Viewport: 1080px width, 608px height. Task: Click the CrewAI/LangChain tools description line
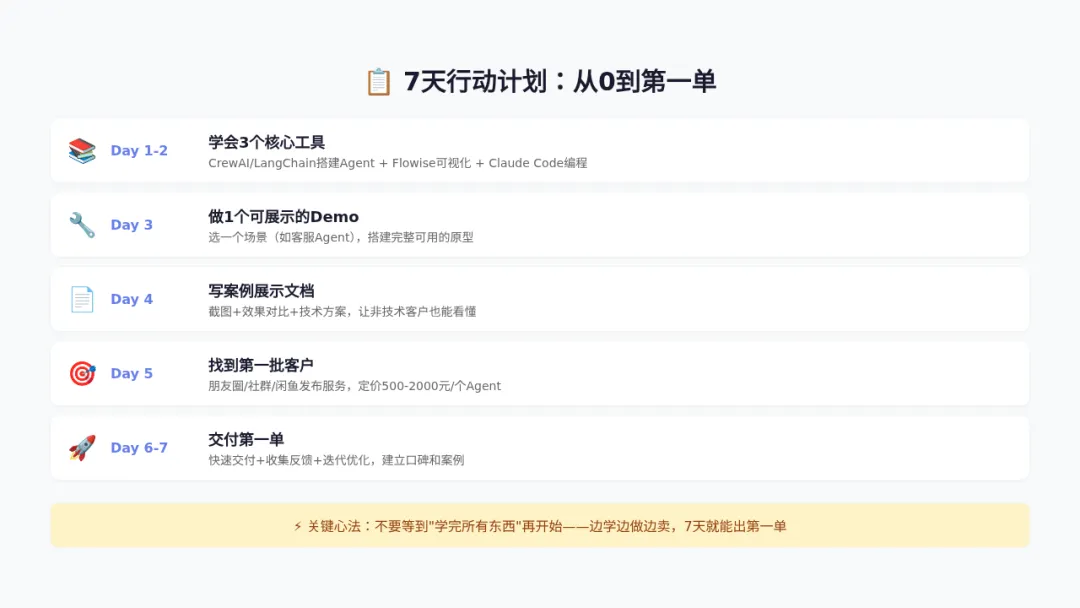click(397, 163)
